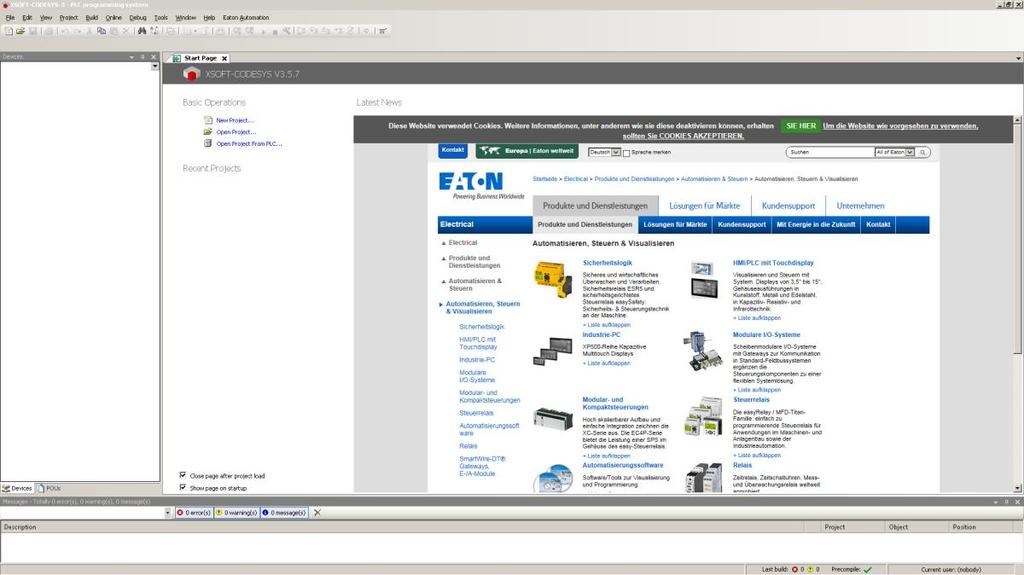The height and width of the screenshot is (575, 1024).
Task: Switch to the POUs tab
Action: 50,488
